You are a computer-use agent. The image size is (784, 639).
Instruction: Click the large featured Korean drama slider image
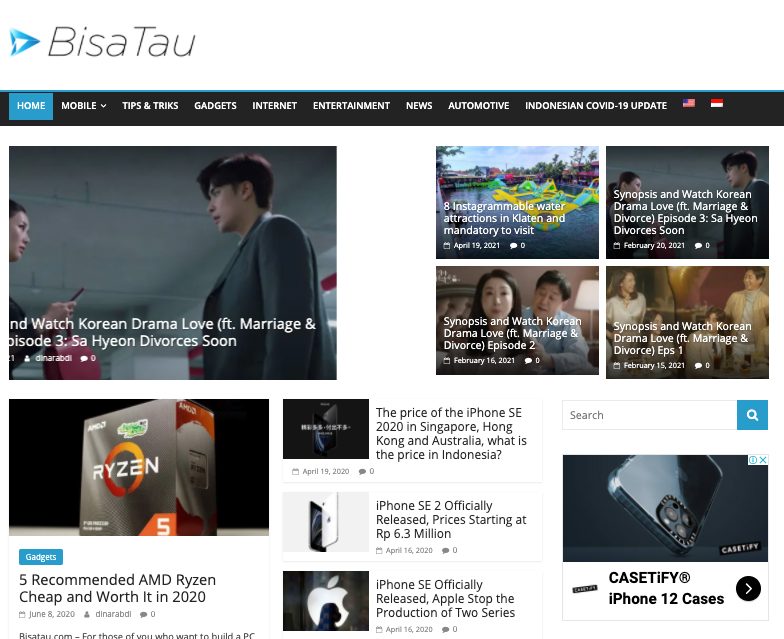[172, 262]
